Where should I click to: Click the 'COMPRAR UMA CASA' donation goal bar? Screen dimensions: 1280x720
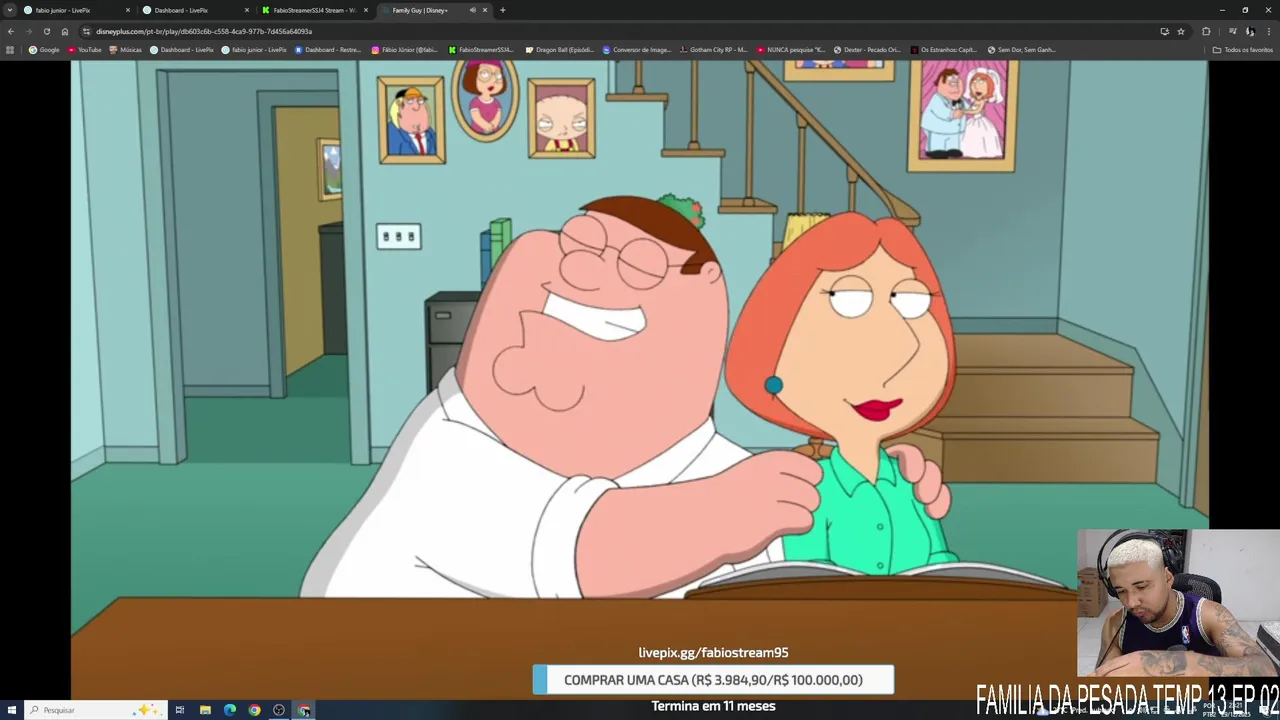pyautogui.click(x=713, y=680)
